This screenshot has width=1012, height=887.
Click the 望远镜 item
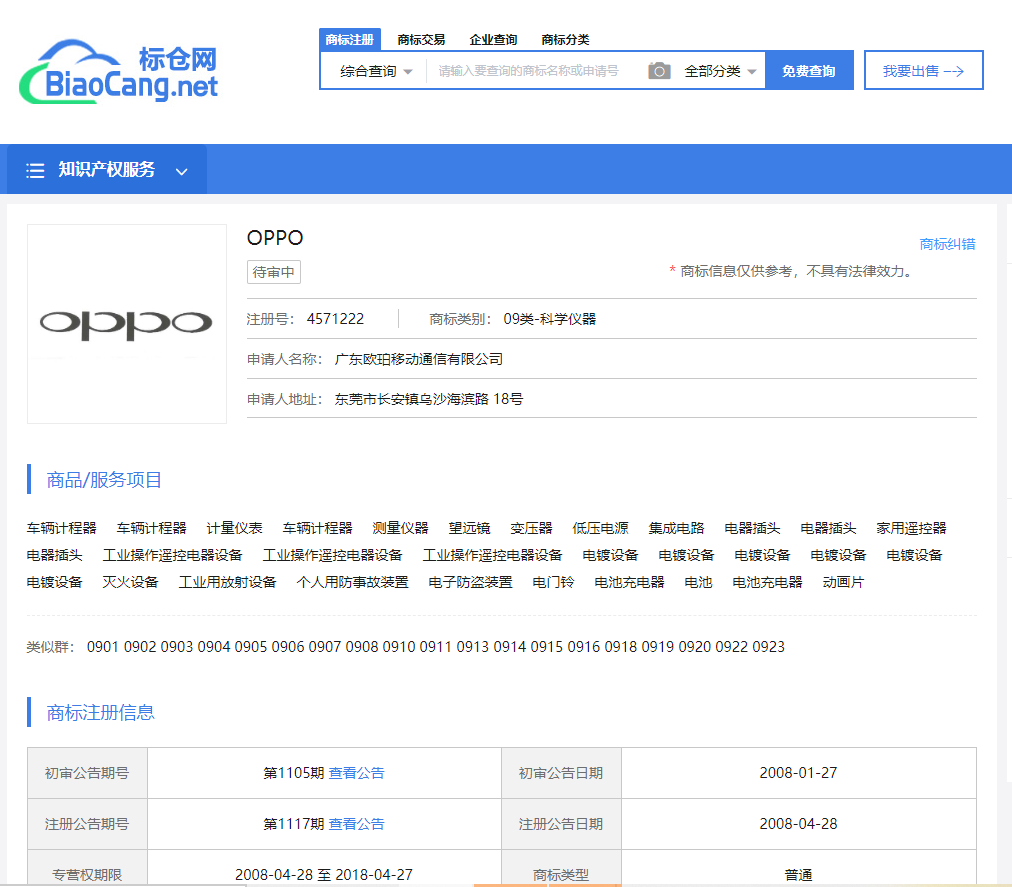click(x=470, y=528)
